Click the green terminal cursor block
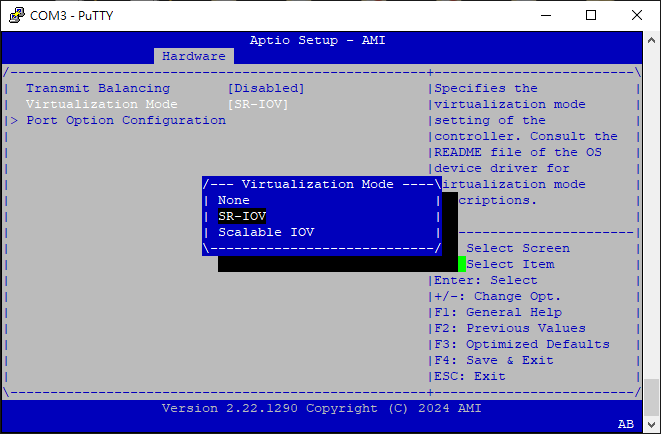 tap(462, 264)
